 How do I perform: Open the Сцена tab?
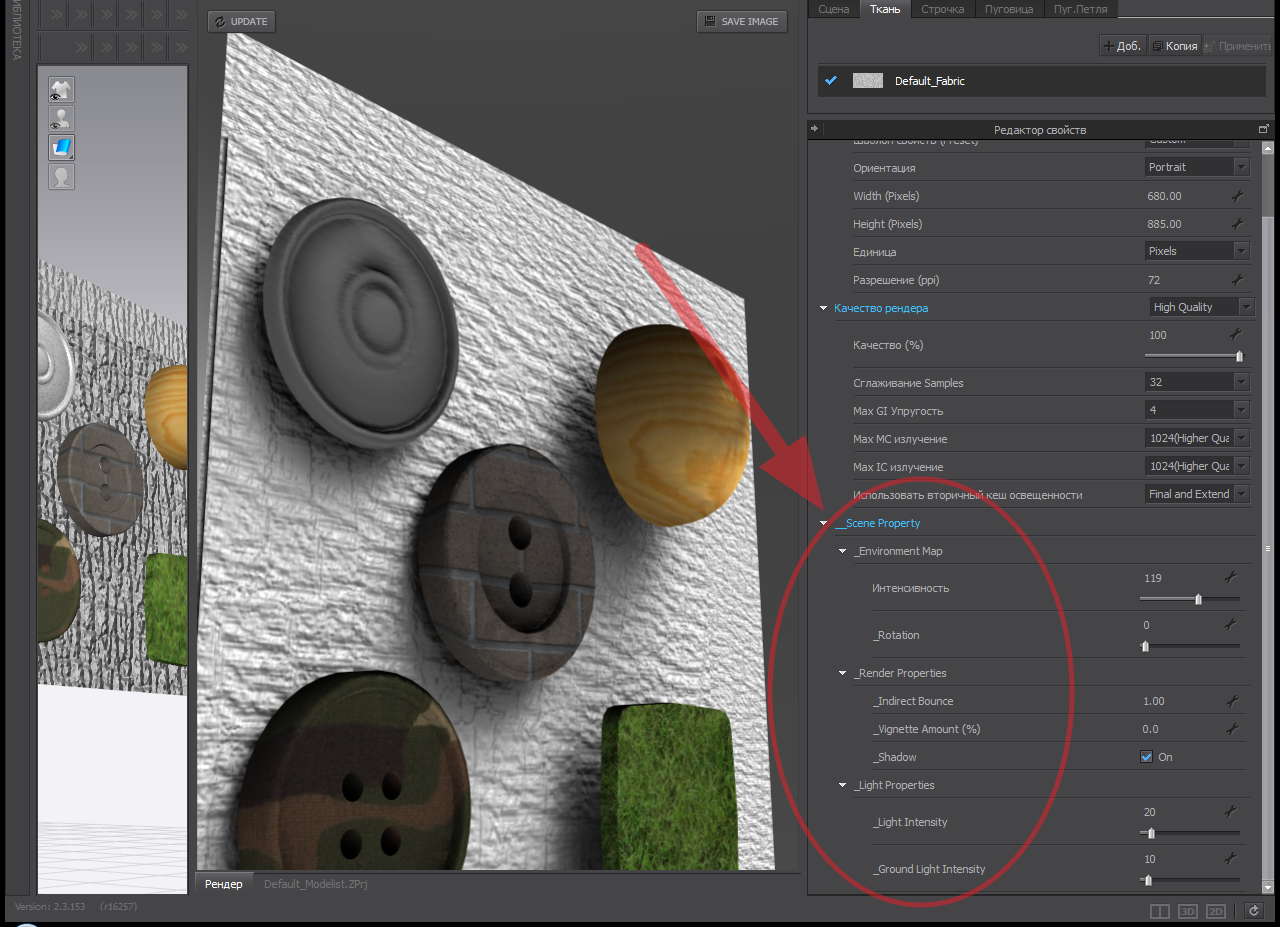pos(833,9)
